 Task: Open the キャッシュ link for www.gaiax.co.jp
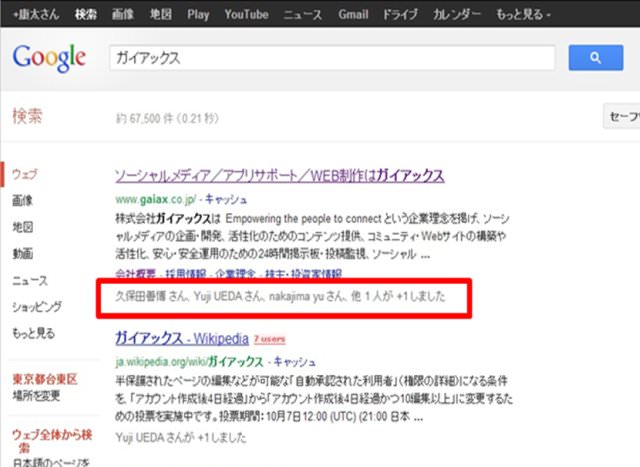point(226,199)
